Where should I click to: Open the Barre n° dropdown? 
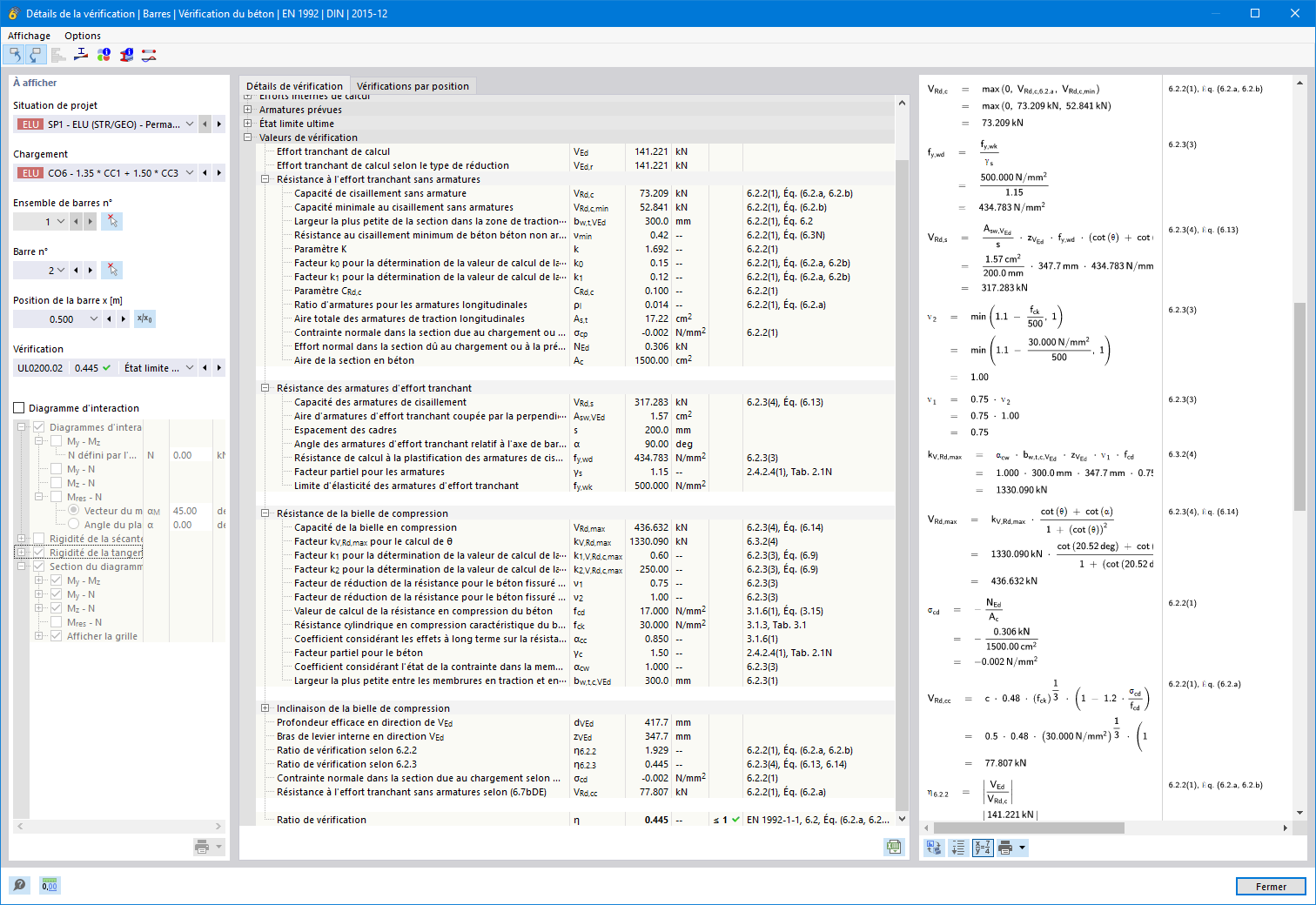pyautogui.click(x=61, y=271)
